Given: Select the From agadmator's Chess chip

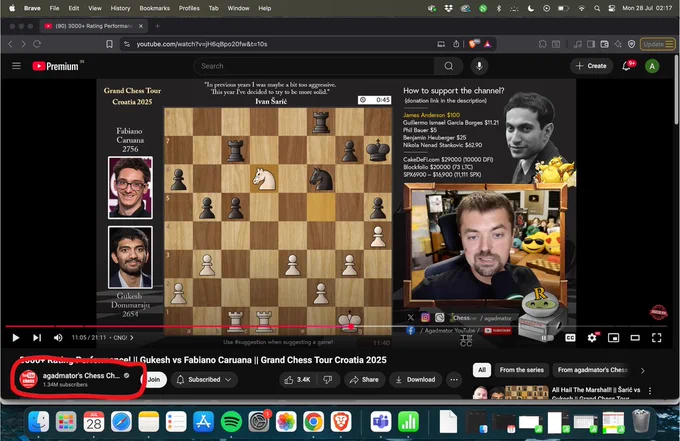Looking at the screenshot, I should 592,370.
